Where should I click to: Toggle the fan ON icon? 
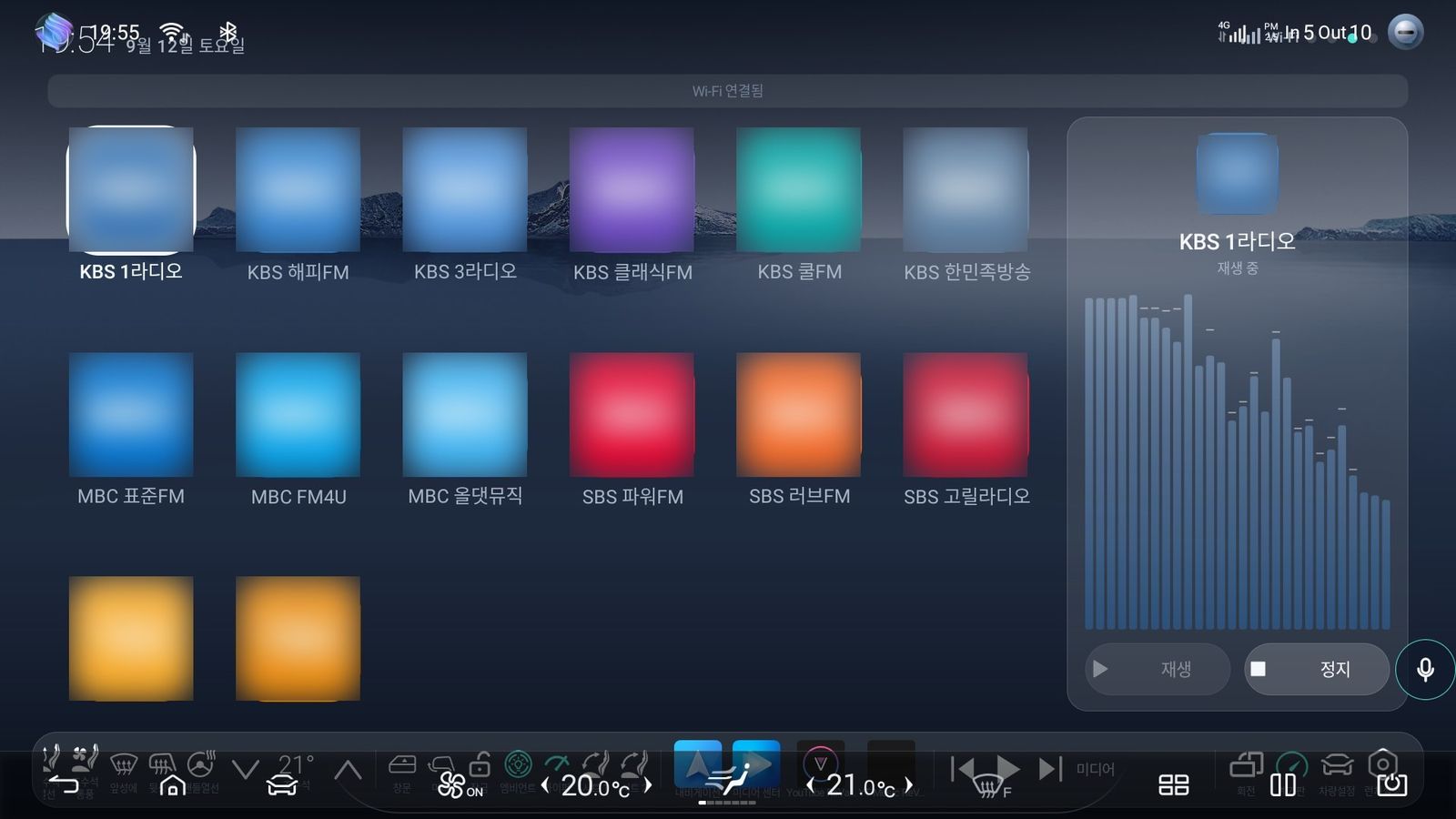pos(460,785)
